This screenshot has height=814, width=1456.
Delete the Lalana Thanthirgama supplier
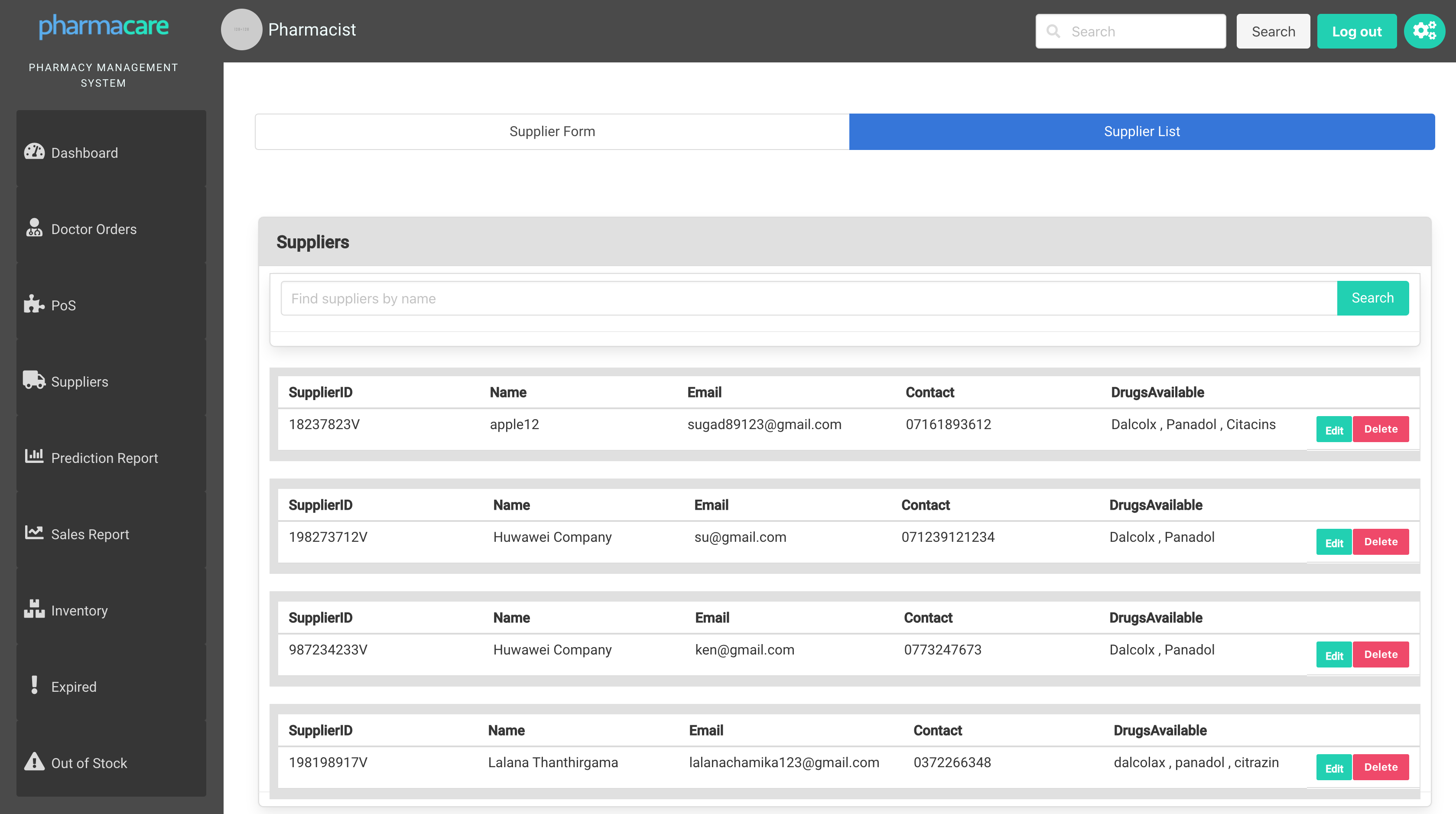click(1380, 767)
